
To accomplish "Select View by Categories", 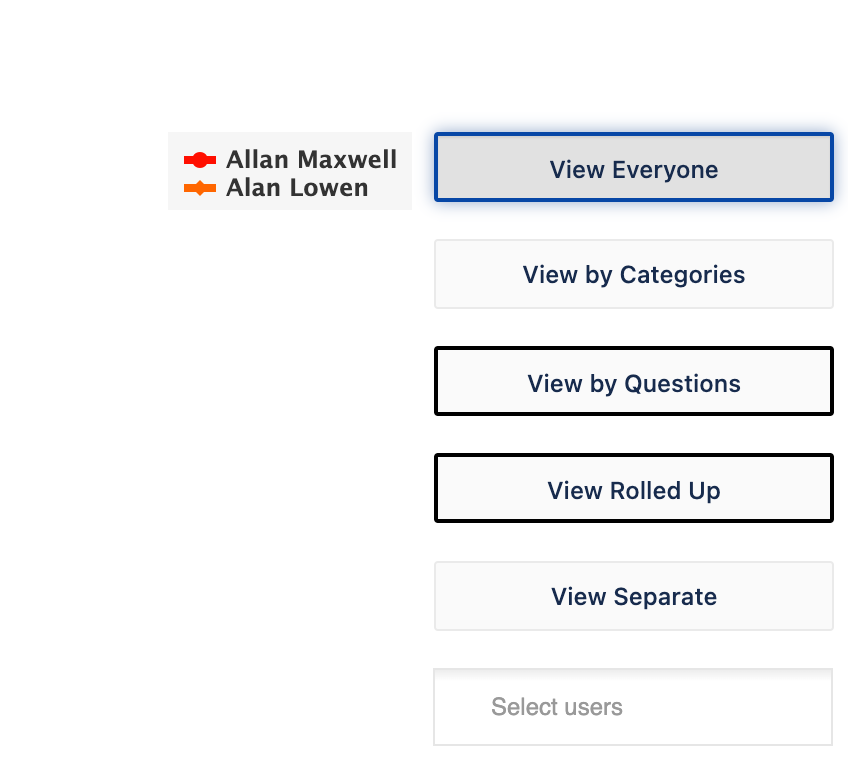I will 633,274.
